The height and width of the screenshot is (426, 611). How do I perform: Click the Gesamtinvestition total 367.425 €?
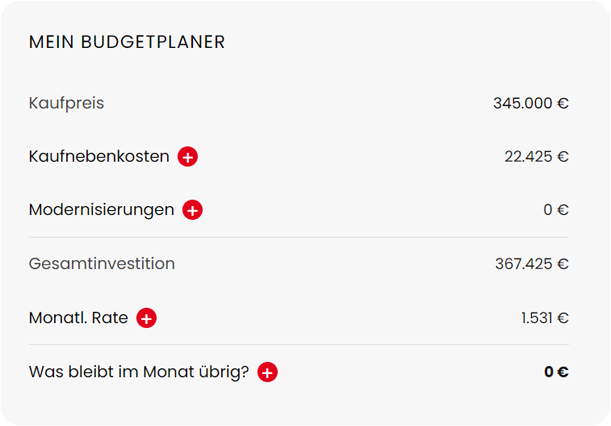tap(532, 264)
